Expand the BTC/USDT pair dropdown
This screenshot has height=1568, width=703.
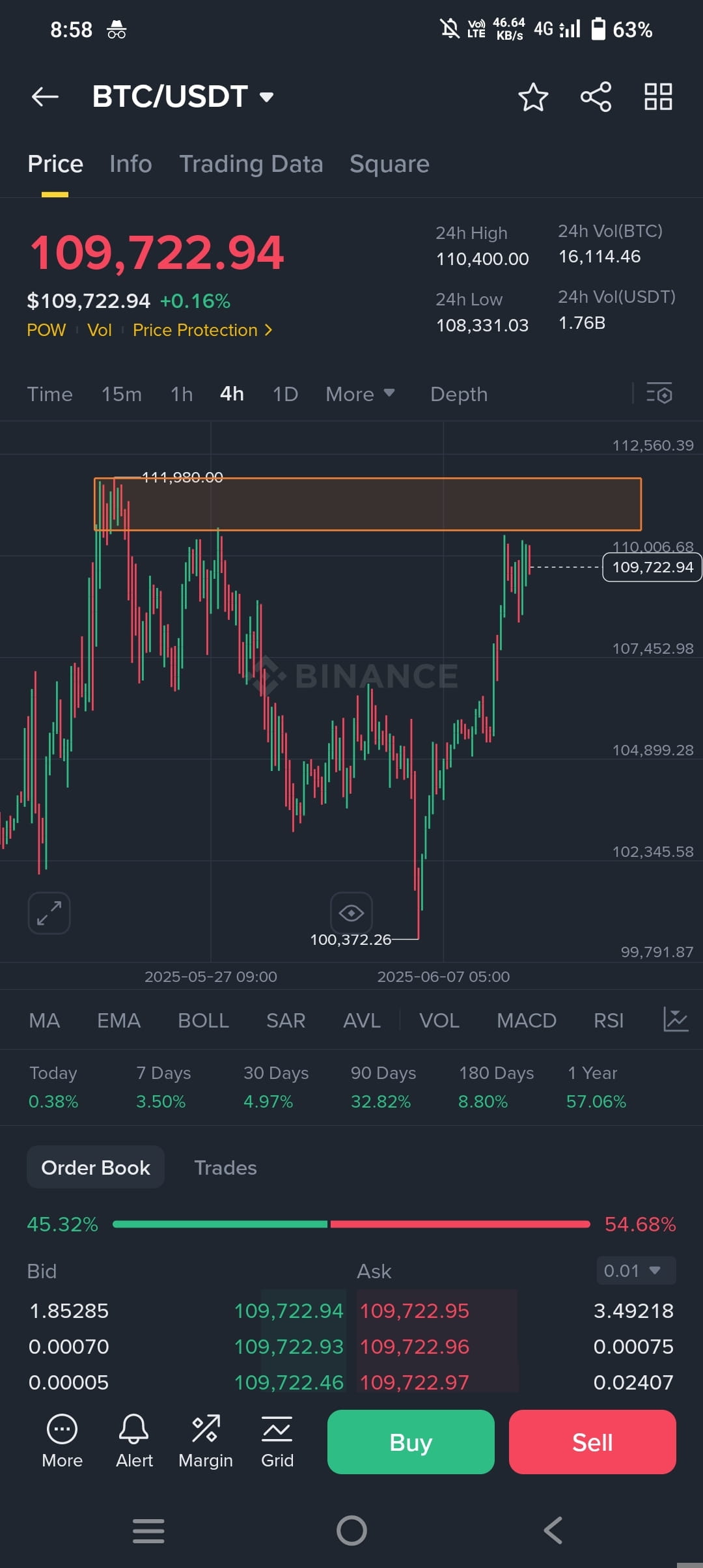(x=266, y=98)
